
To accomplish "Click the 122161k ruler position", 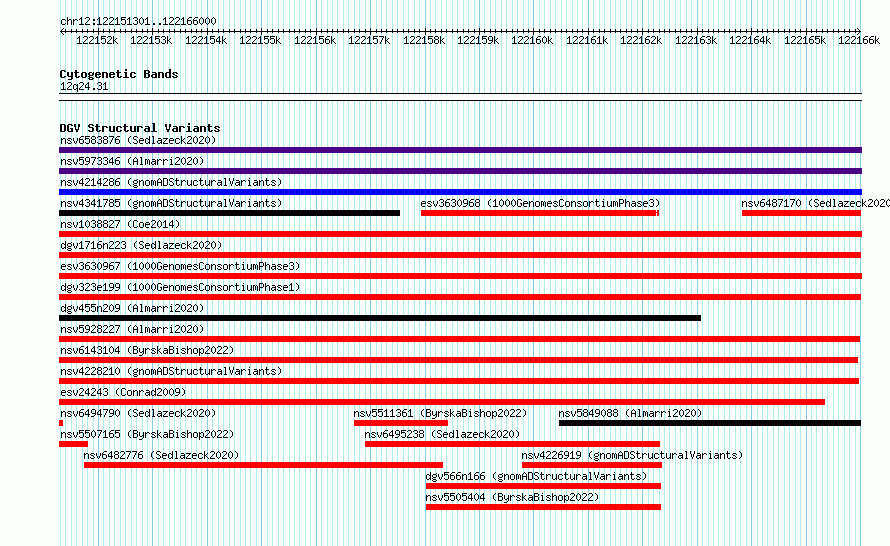I will pyautogui.click(x=587, y=40).
